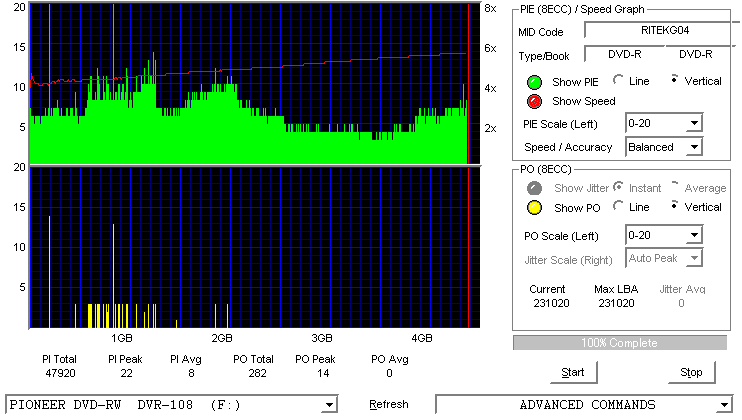Click the first DVD-R Type/Book field
742x420 pixels.
point(625,54)
